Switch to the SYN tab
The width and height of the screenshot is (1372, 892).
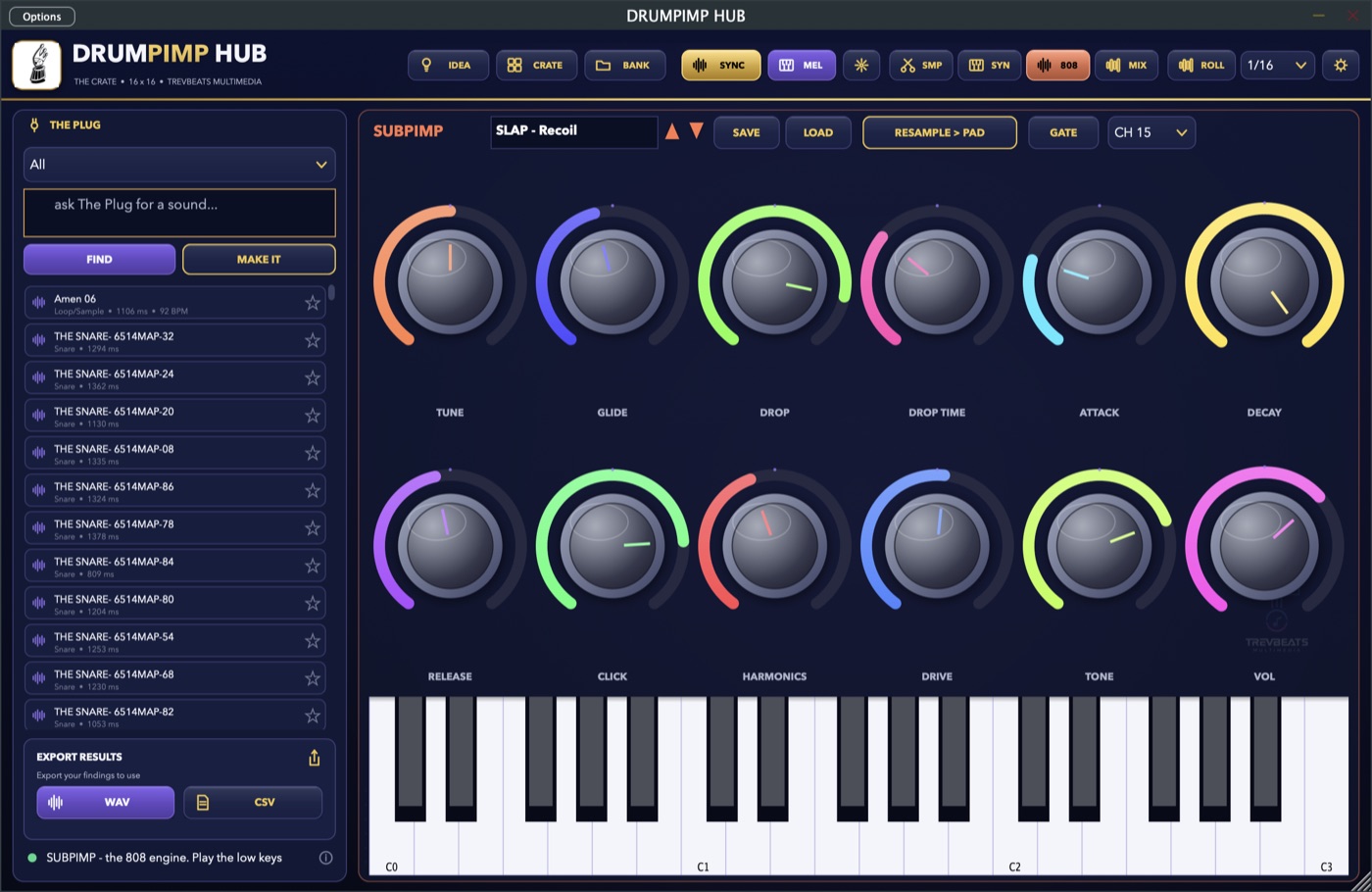(x=990, y=66)
